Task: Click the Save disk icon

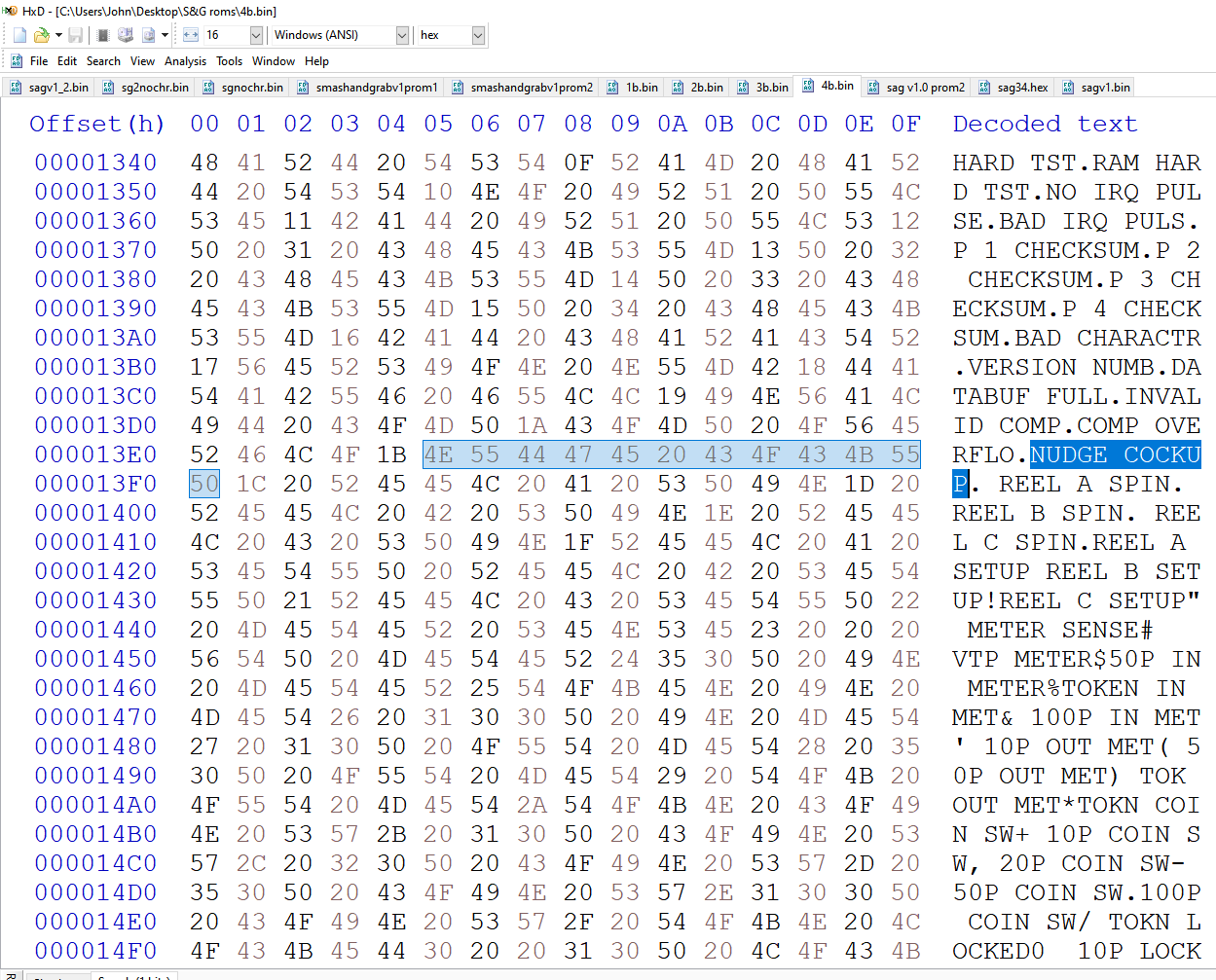Action: 75,35
